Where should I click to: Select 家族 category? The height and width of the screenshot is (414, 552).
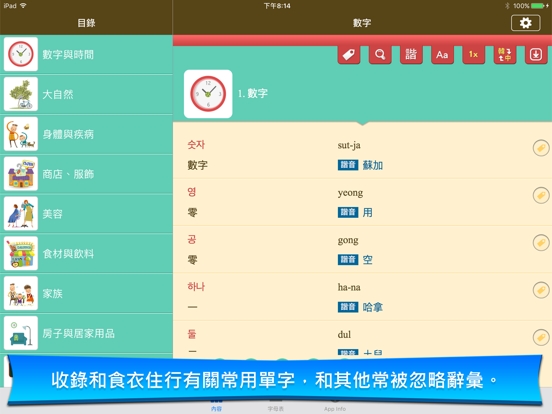86,293
